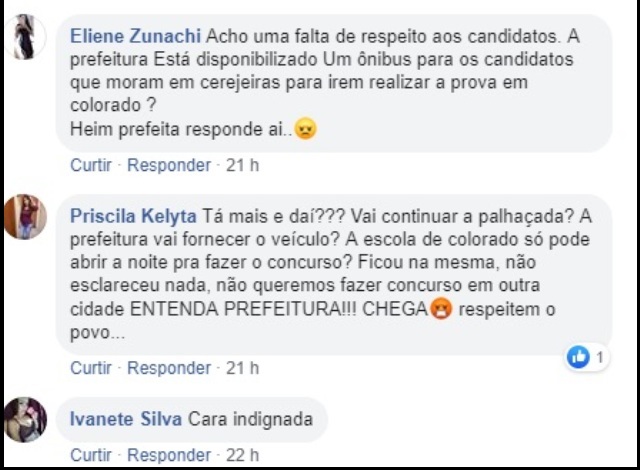Click Ivanete Silva's avatar image
Screen dimensions: 640x470
tap(27, 420)
